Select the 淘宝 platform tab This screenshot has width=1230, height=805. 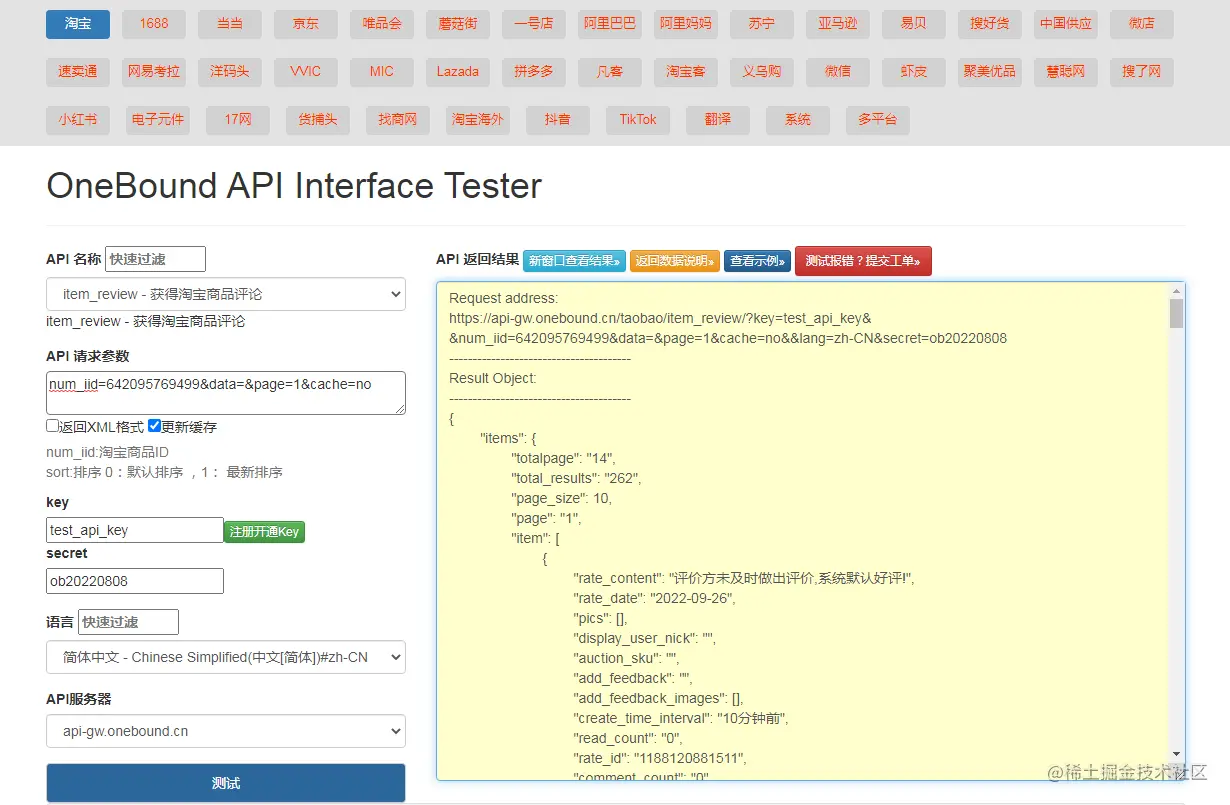(x=78, y=24)
